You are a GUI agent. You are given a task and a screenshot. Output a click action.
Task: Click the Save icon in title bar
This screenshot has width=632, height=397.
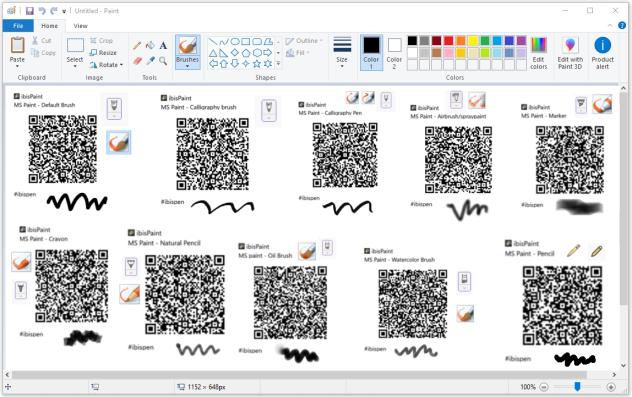(x=29, y=11)
